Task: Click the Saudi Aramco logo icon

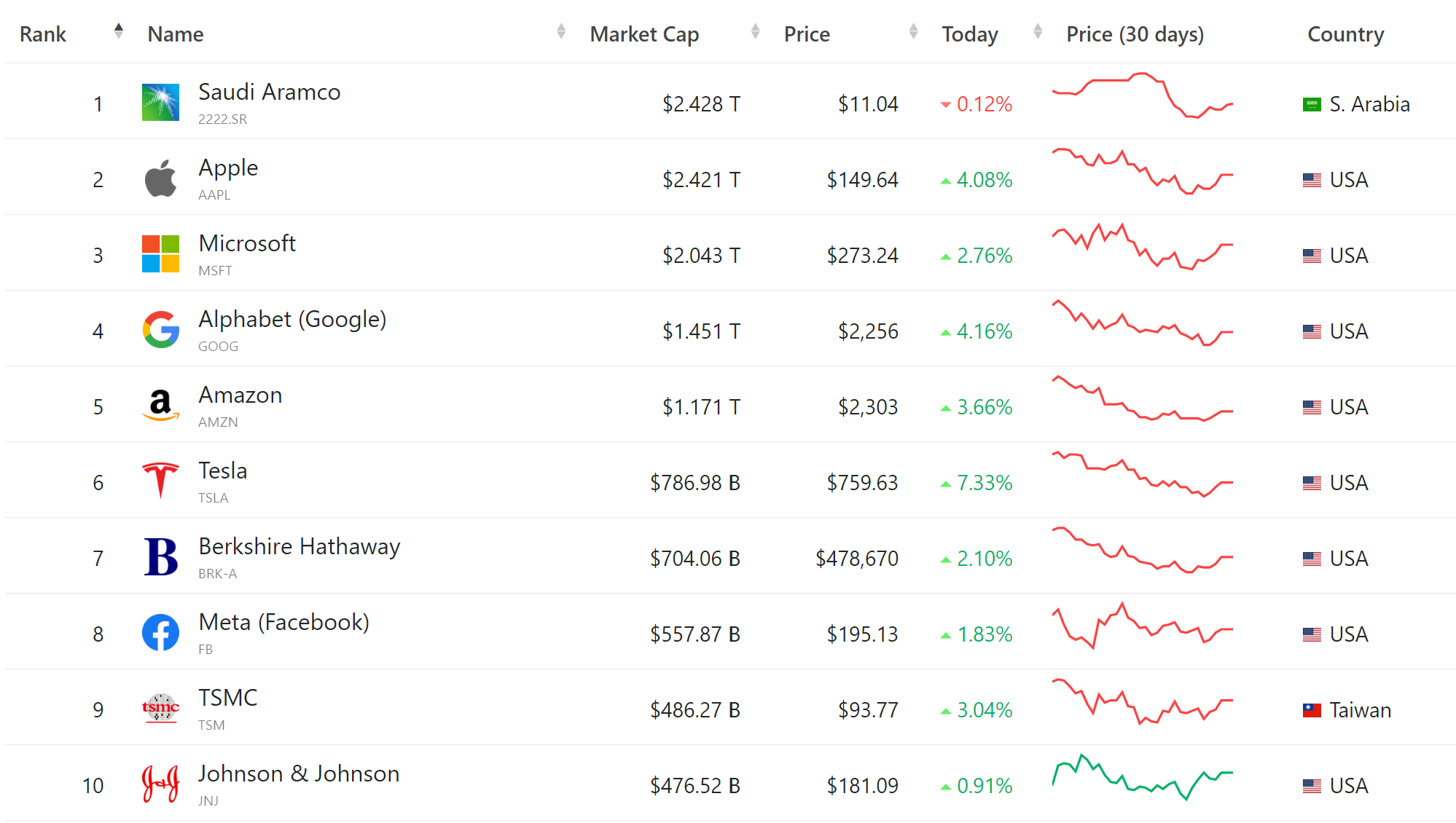Action: (160, 102)
